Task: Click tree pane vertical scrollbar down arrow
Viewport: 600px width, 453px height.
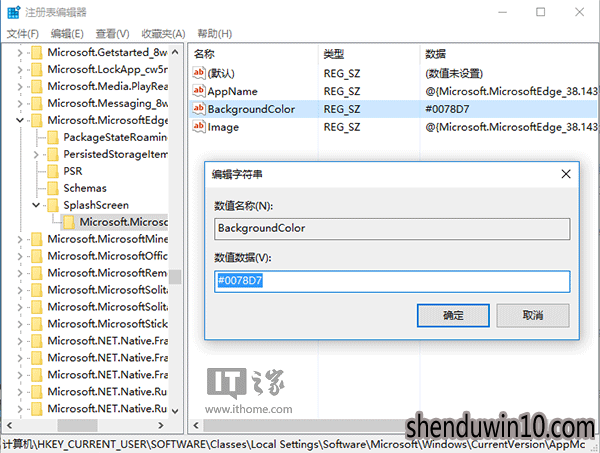Action: tap(175, 411)
